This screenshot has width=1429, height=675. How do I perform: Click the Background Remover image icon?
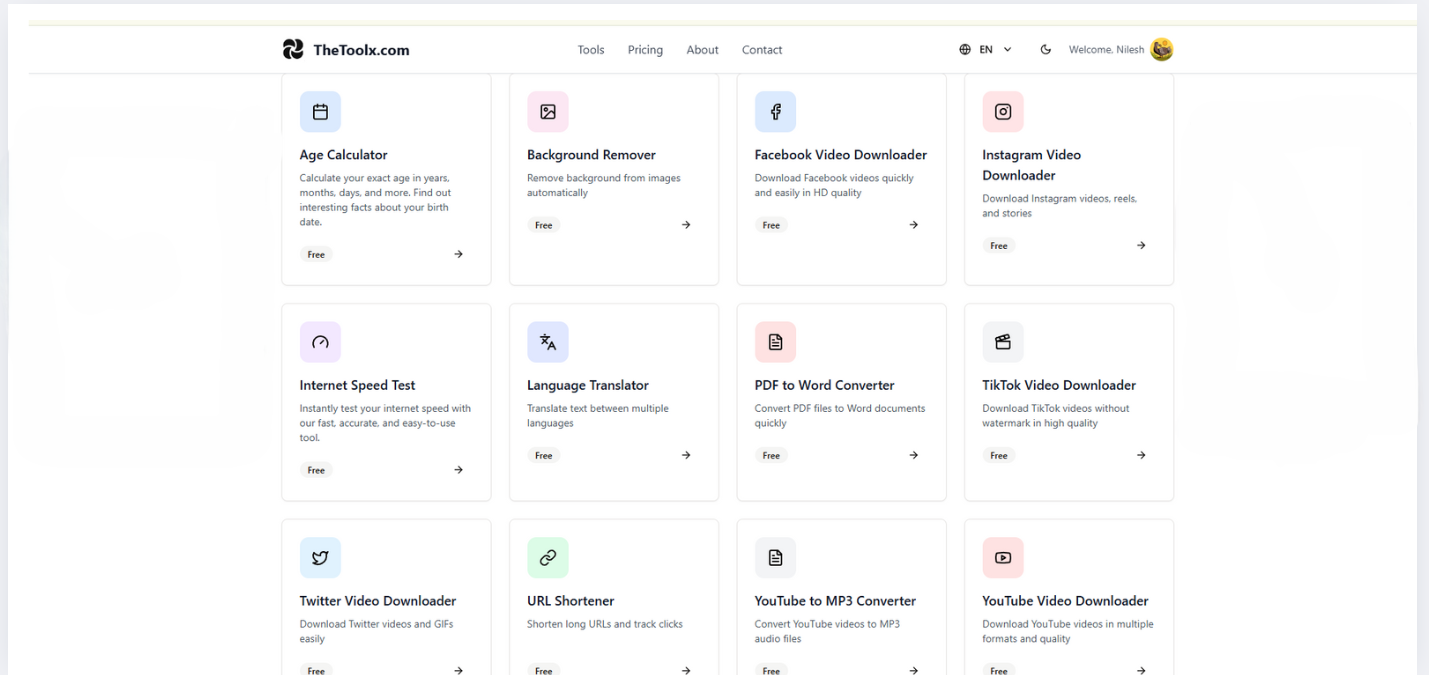coord(548,112)
